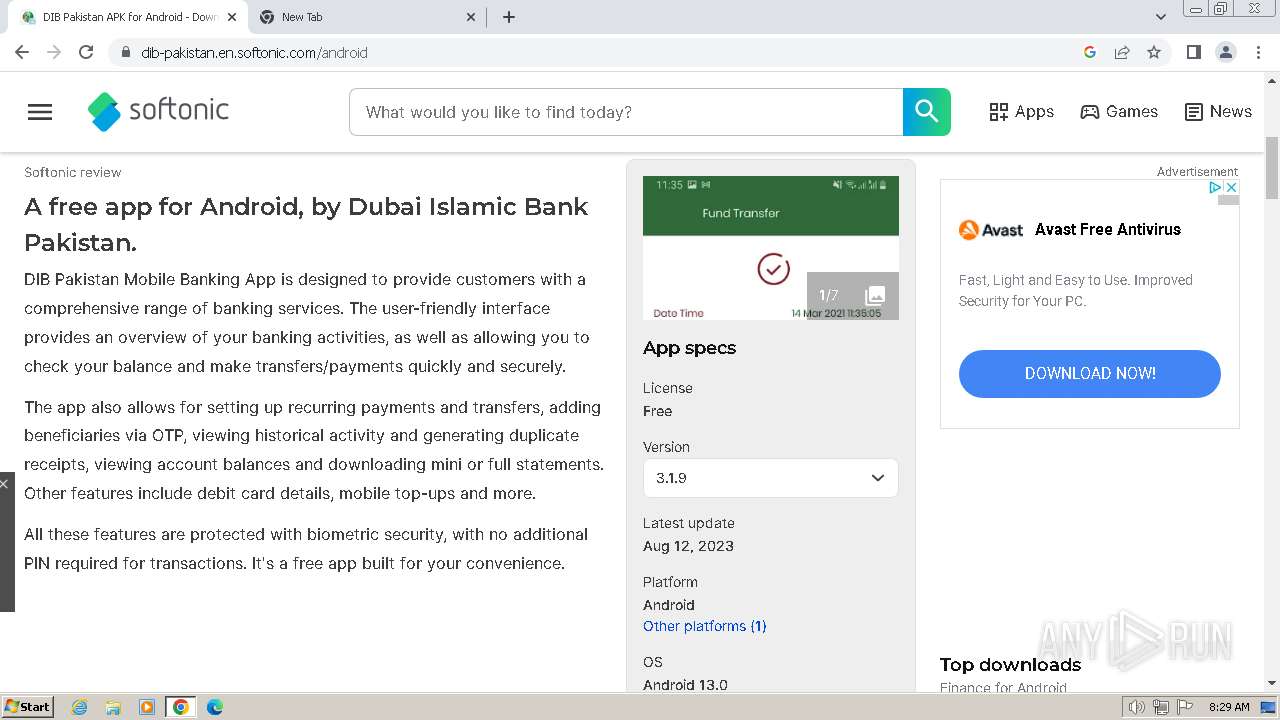Open the Chrome profile menu
The width and height of the screenshot is (1280, 720).
click(1226, 52)
